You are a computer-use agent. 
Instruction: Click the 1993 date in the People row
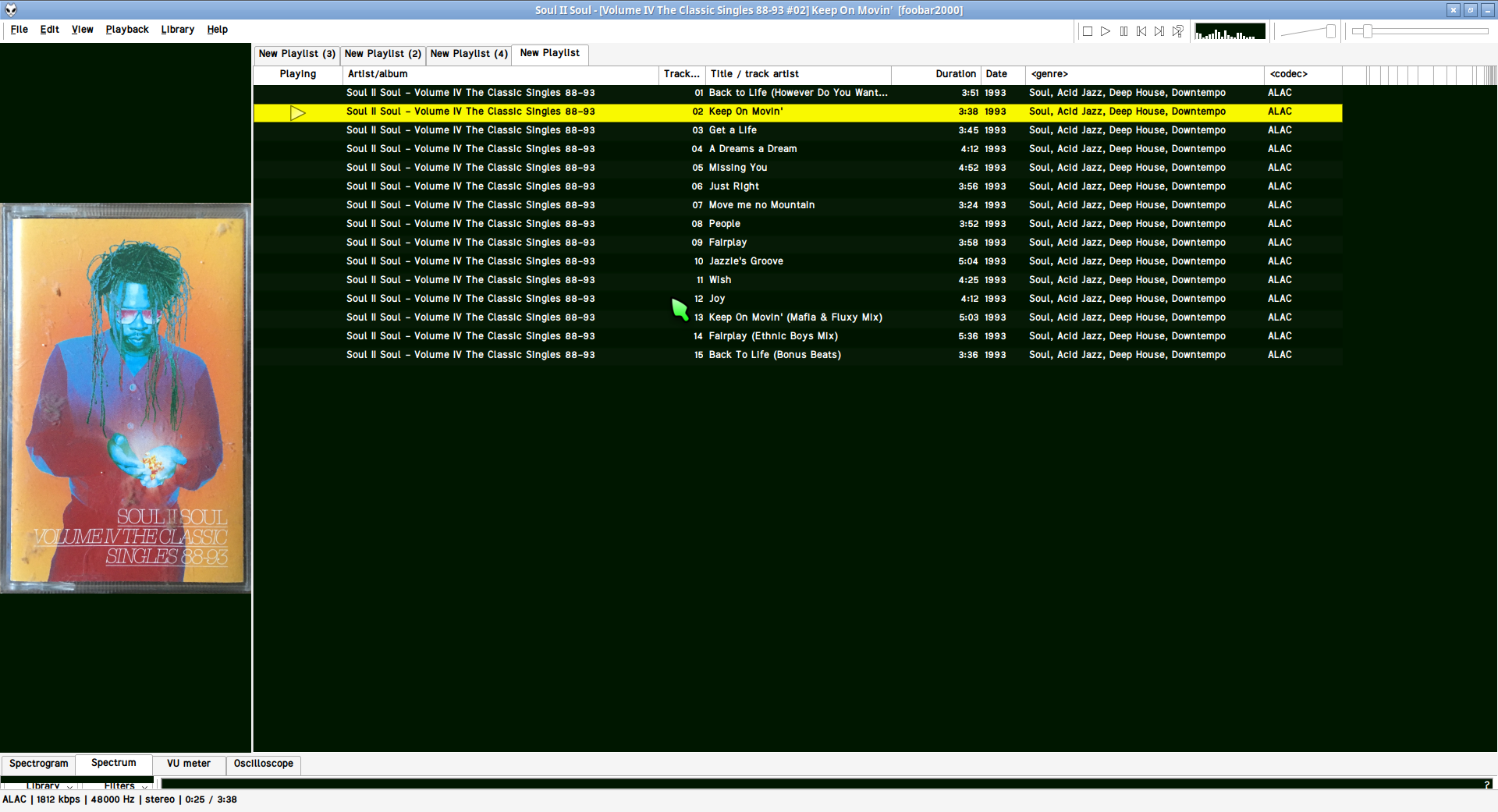[996, 224]
